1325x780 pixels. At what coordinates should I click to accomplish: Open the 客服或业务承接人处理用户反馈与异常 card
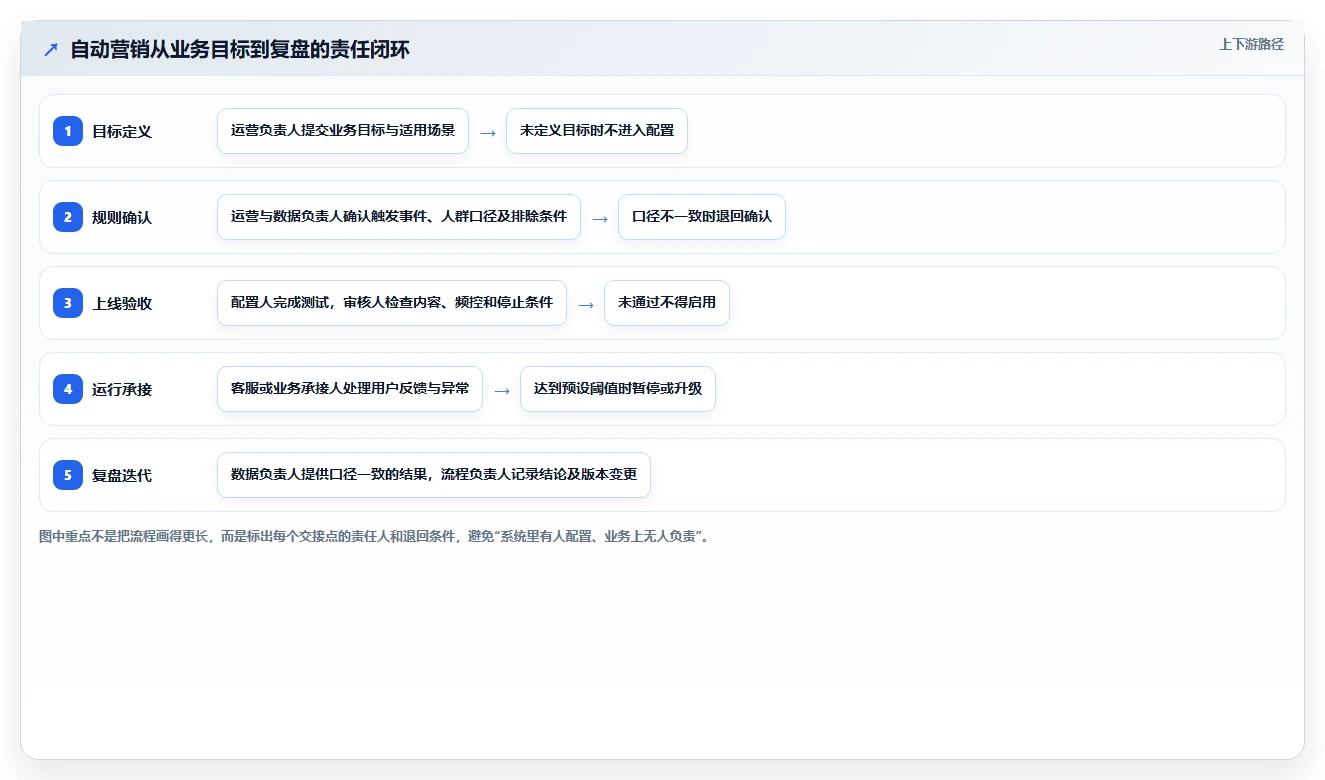click(350, 389)
